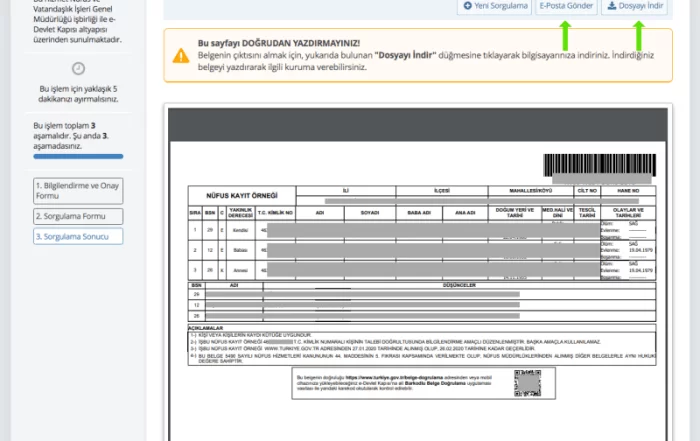Image resolution: width=700 pixels, height=441 pixels.
Task: Click the barcode at the document top
Action: tap(600, 165)
